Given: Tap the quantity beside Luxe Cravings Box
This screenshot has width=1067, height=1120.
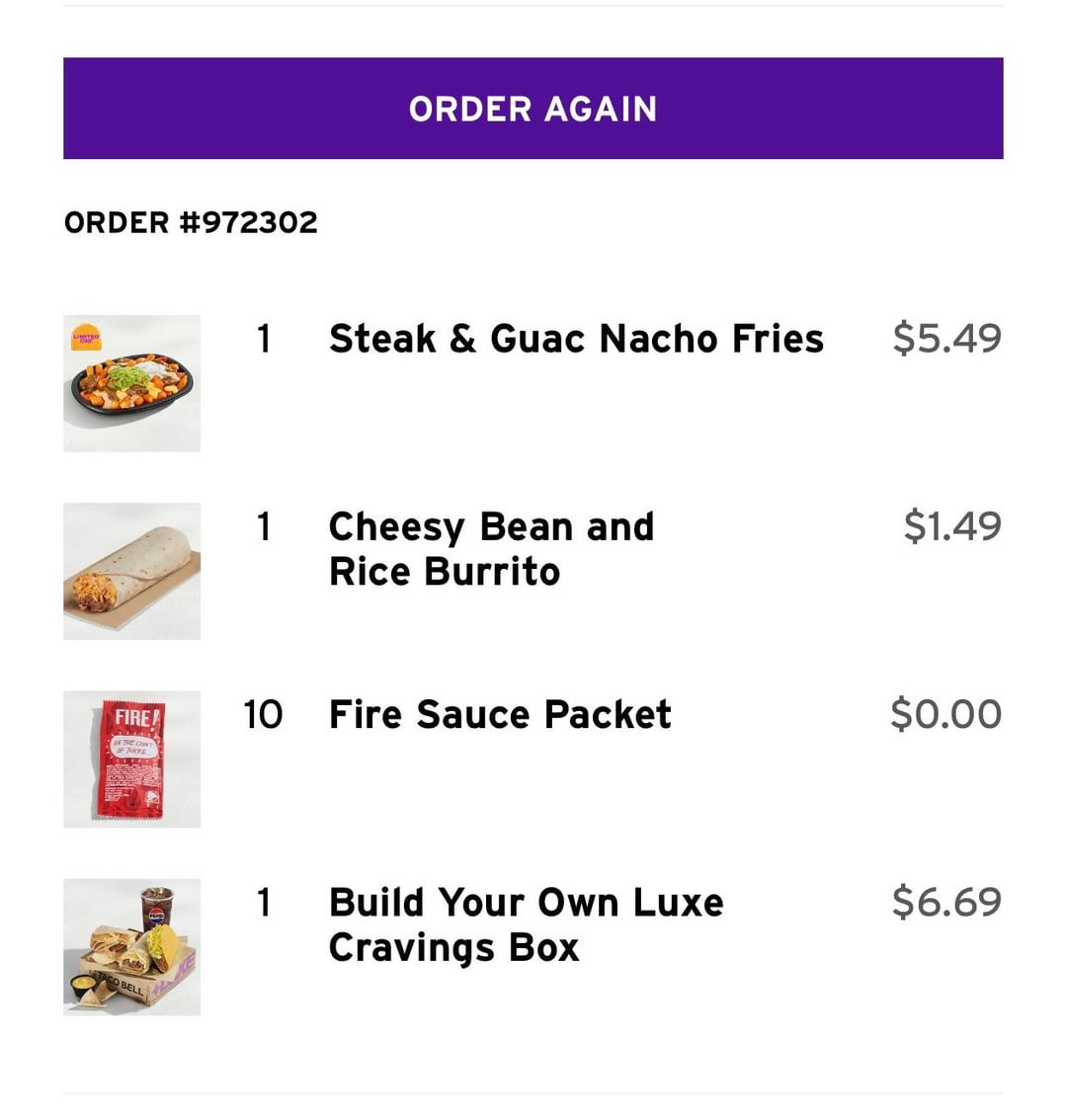Looking at the screenshot, I should coord(263,902).
